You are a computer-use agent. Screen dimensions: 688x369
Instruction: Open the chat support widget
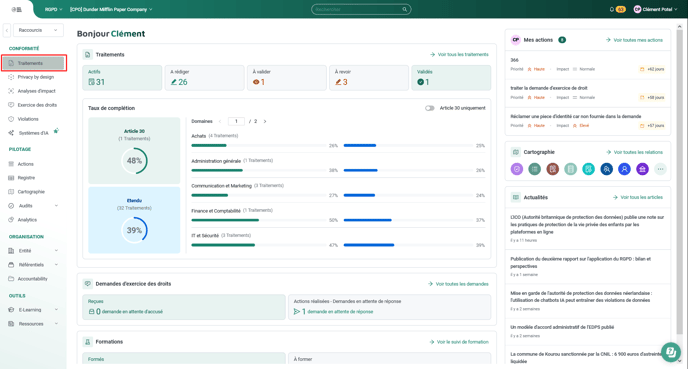coord(671,352)
